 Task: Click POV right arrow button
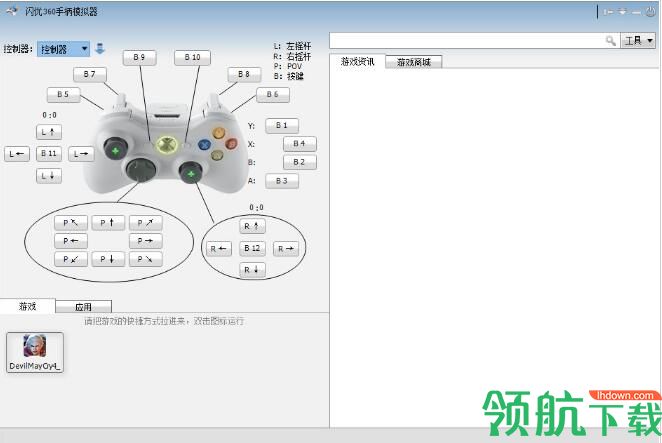pyautogui.click(x=146, y=241)
